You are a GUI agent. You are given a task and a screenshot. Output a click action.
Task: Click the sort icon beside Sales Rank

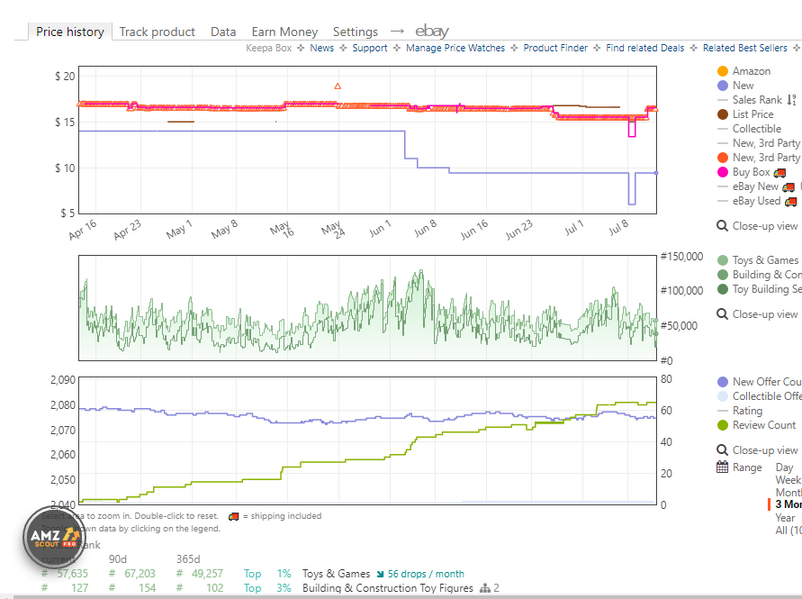tap(793, 100)
